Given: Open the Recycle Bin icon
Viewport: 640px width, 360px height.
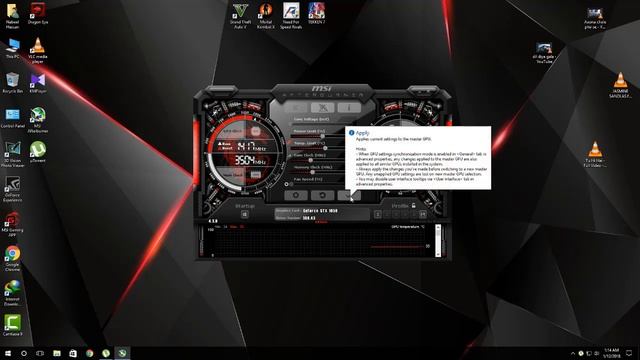Looking at the screenshot, I should (x=13, y=83).
